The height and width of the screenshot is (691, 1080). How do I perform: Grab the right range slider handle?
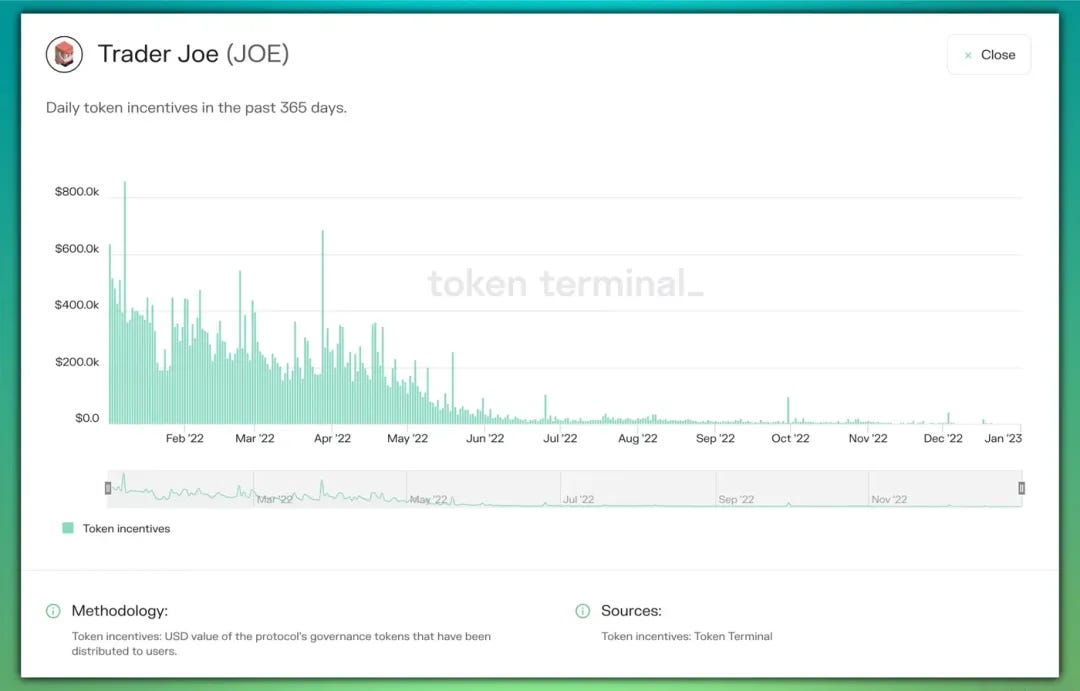click(1021, 488)
